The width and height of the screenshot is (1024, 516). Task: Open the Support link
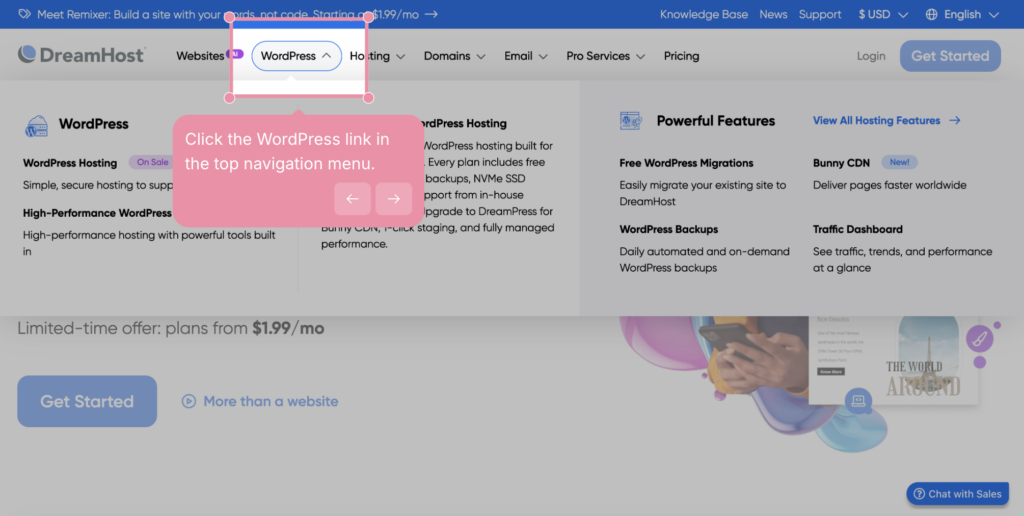pos(820,14)
